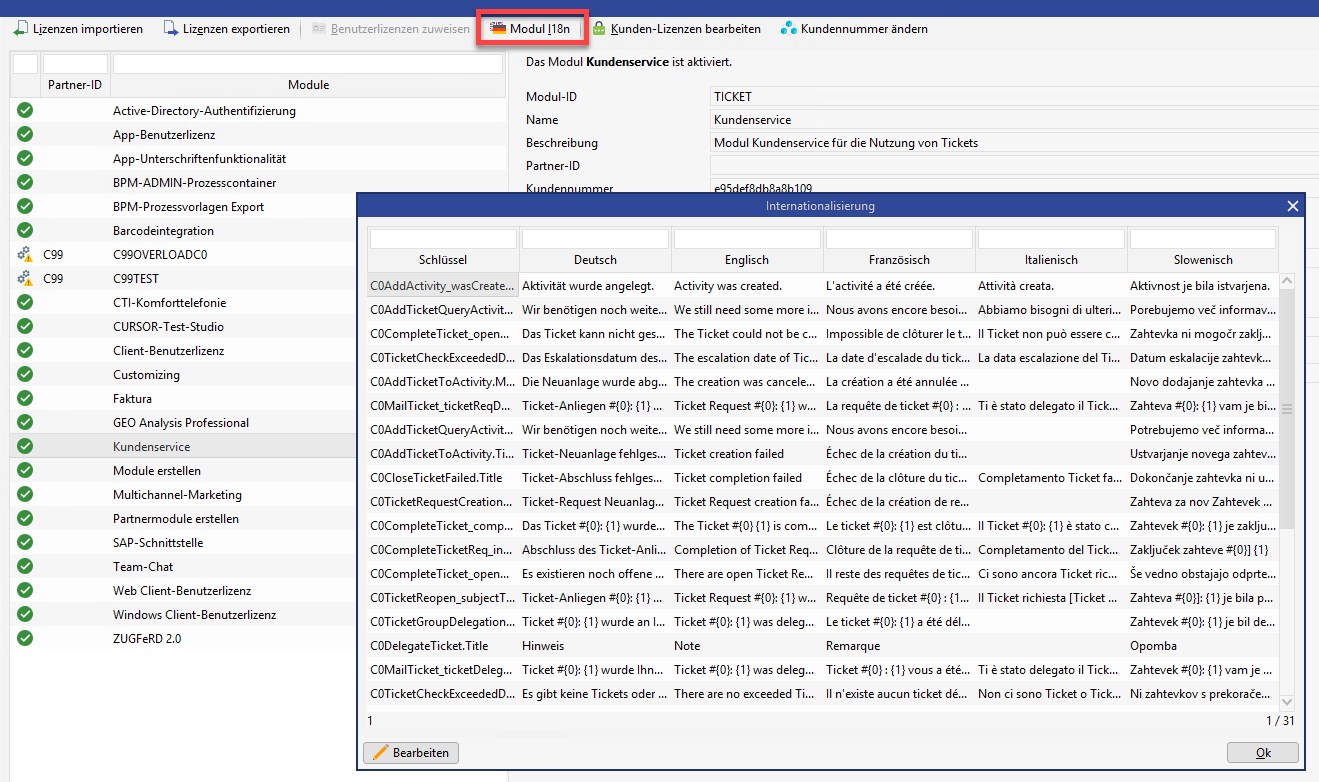The image size is (1319, 782).
Task: Click the Kundennummer ändern icon
Action: coord(789,29)
